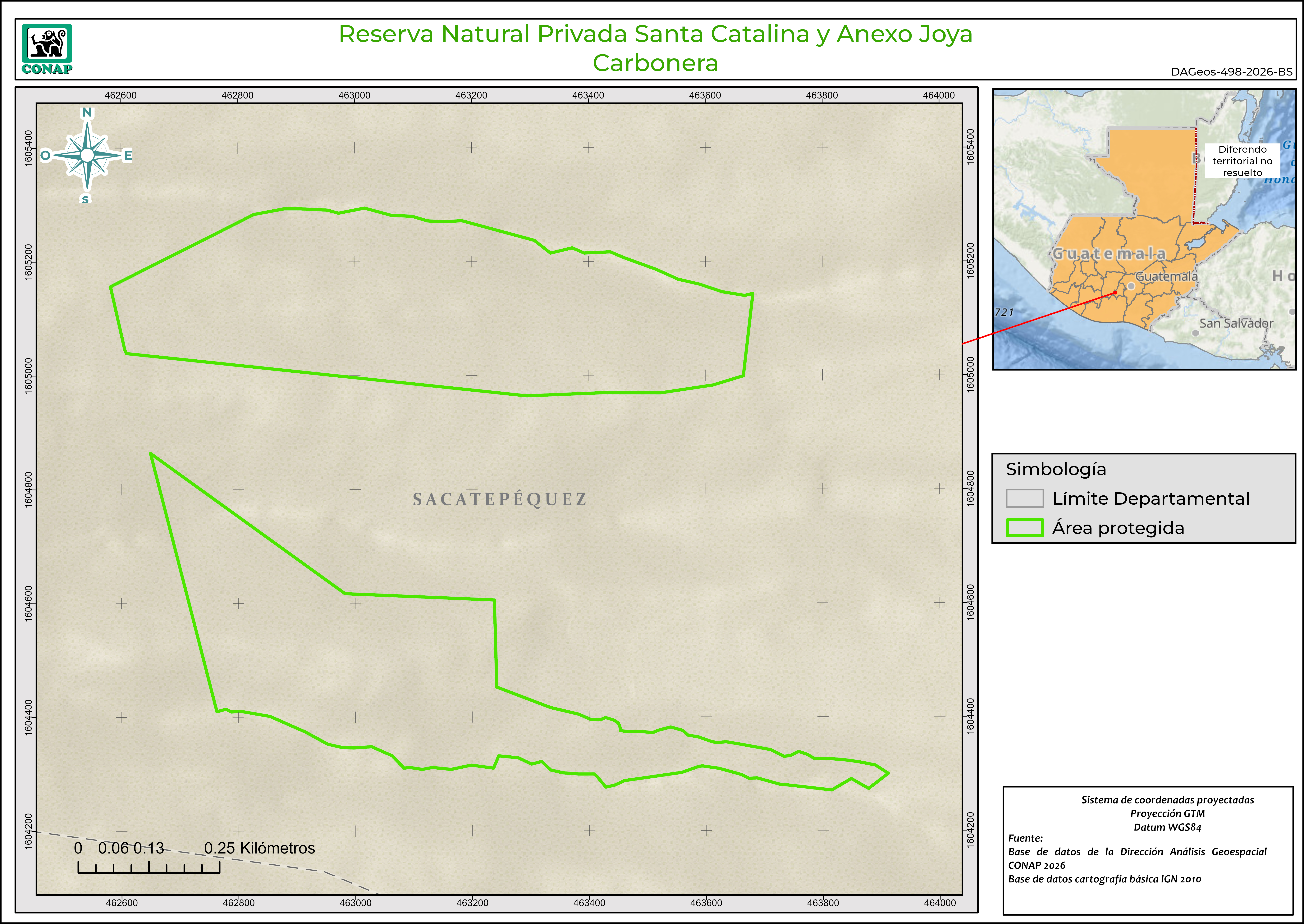The width and height of the screenshot is (1304, 924).
Task: Click the compass O letter
Action: pos(46,155)
